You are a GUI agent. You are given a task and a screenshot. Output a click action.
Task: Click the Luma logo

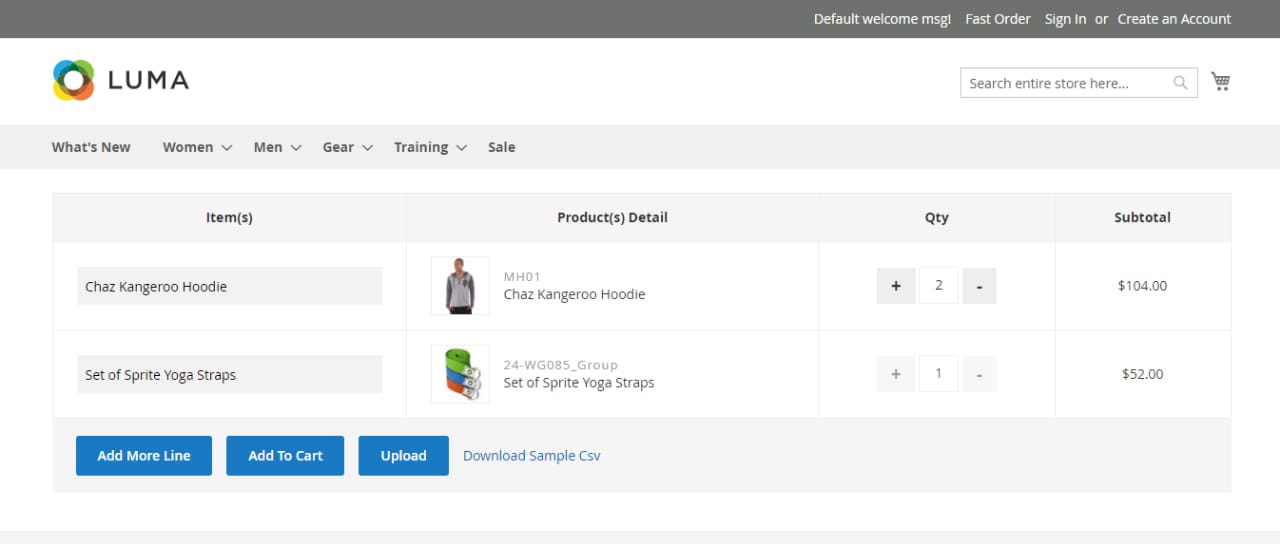point(121,80)
